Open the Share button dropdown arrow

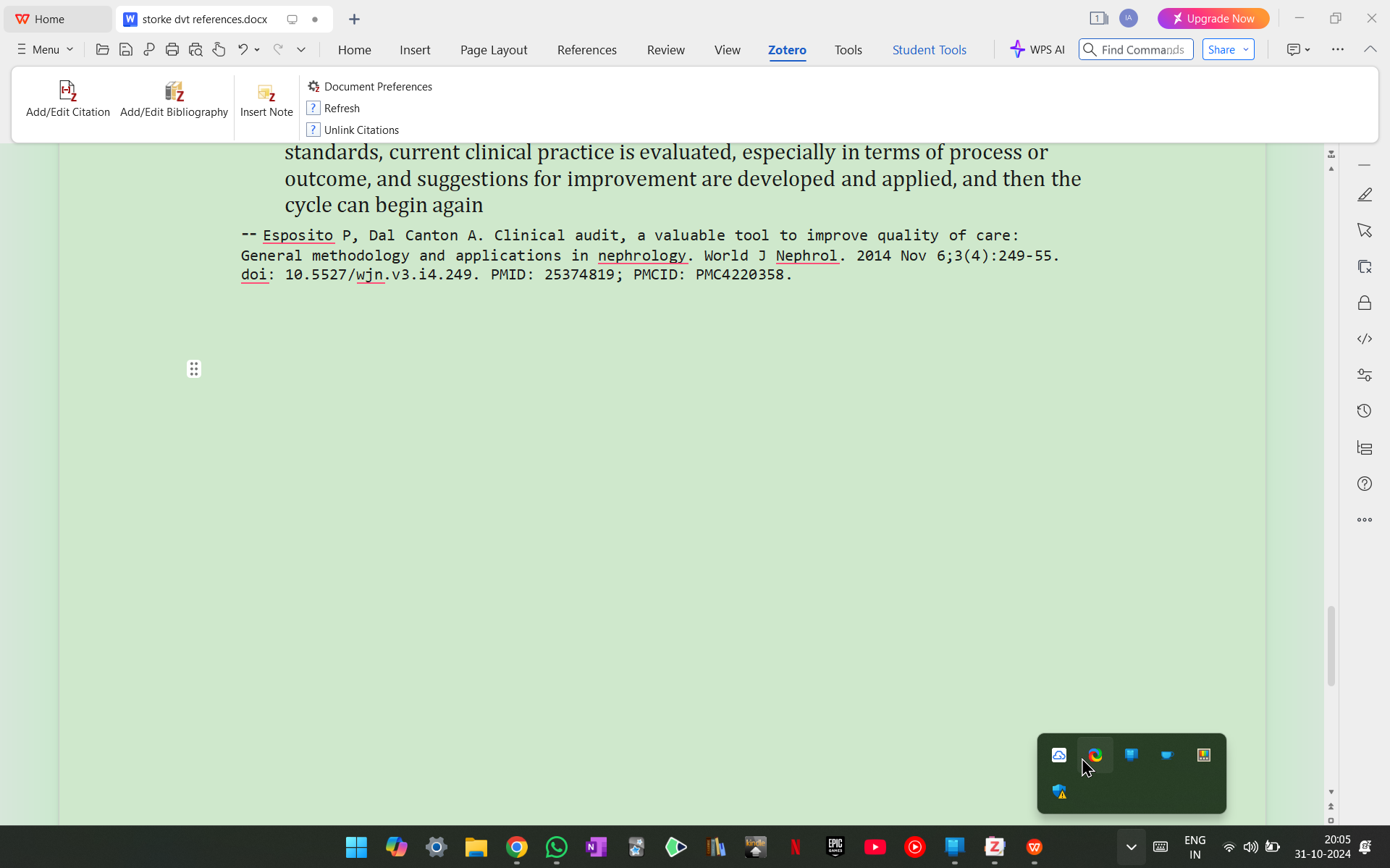(x=1246, y=50)
